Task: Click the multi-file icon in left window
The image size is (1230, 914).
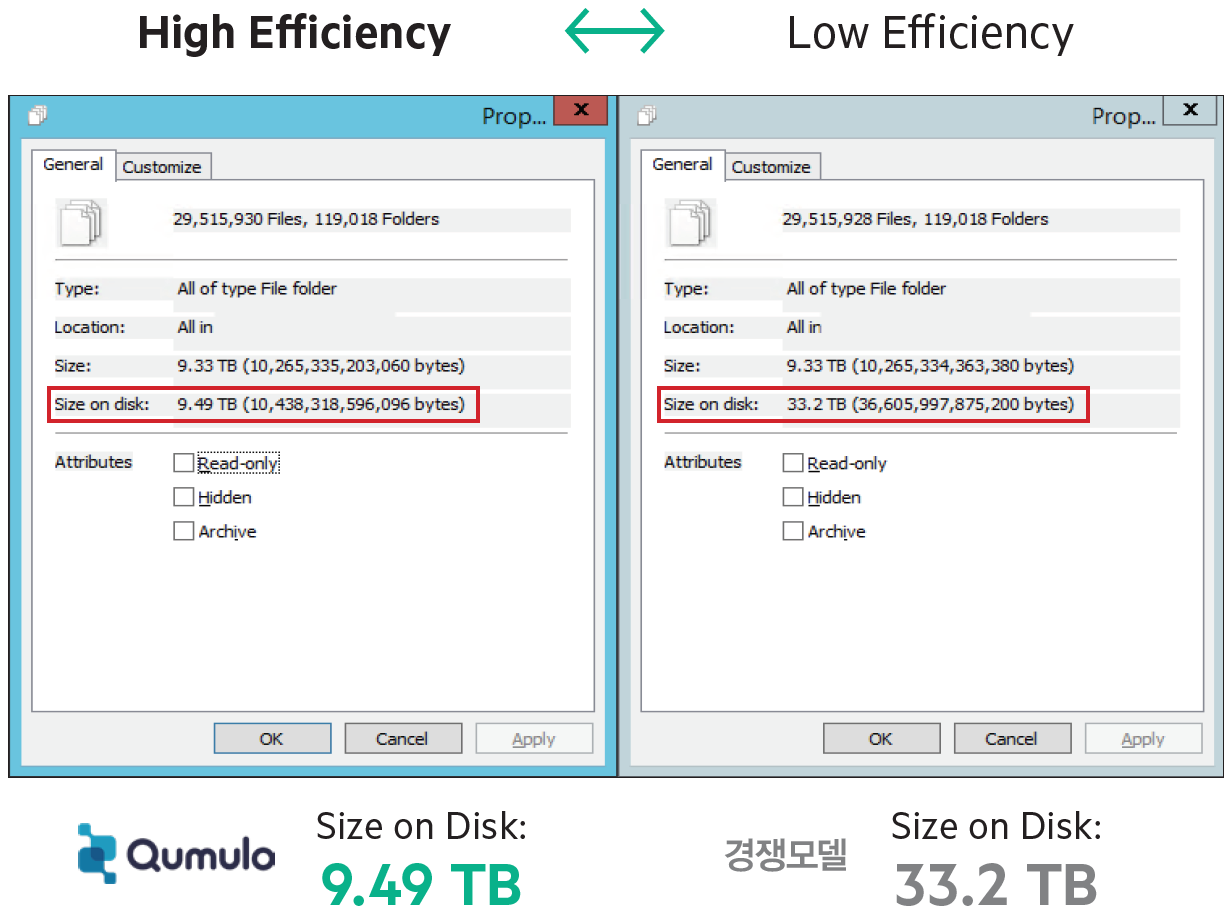Action: (x=83, y=222)
